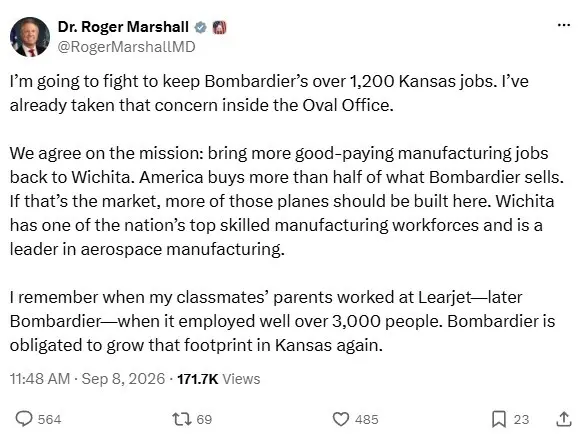Click the reply speech bubble icon

click(24, 419)
